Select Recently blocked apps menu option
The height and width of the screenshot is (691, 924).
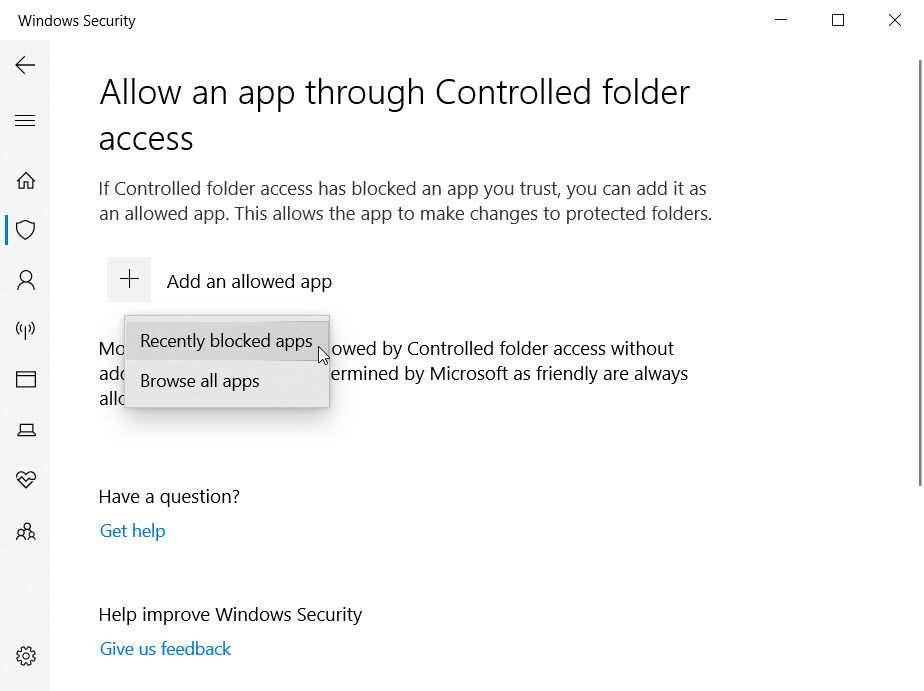(226, 341)
